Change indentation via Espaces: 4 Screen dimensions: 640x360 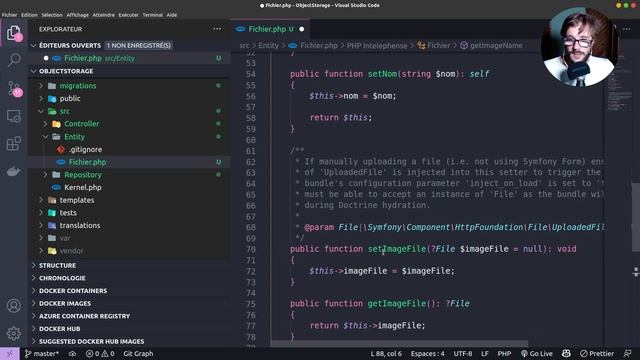427,353
